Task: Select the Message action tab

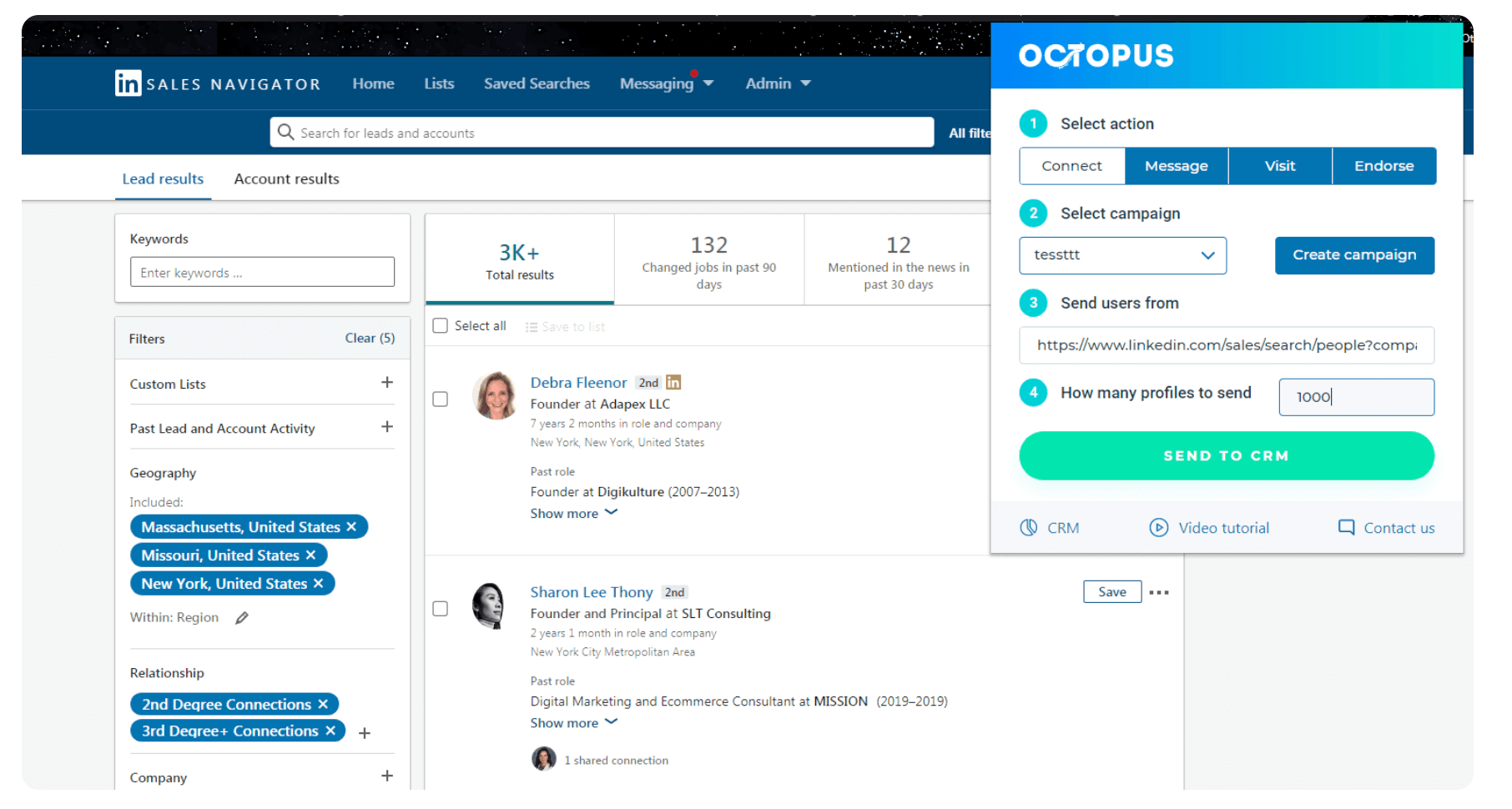Action: 1177,166
